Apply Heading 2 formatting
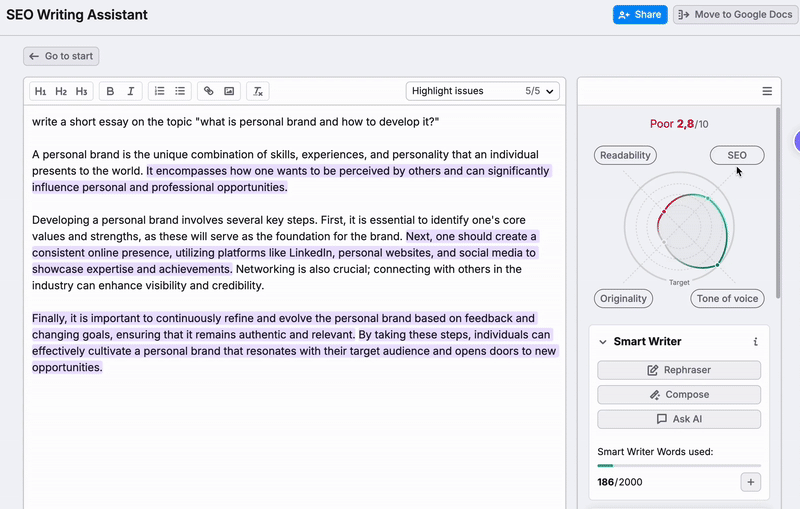The width and height of the screenshot is (800, 509). tap(61, 91)
